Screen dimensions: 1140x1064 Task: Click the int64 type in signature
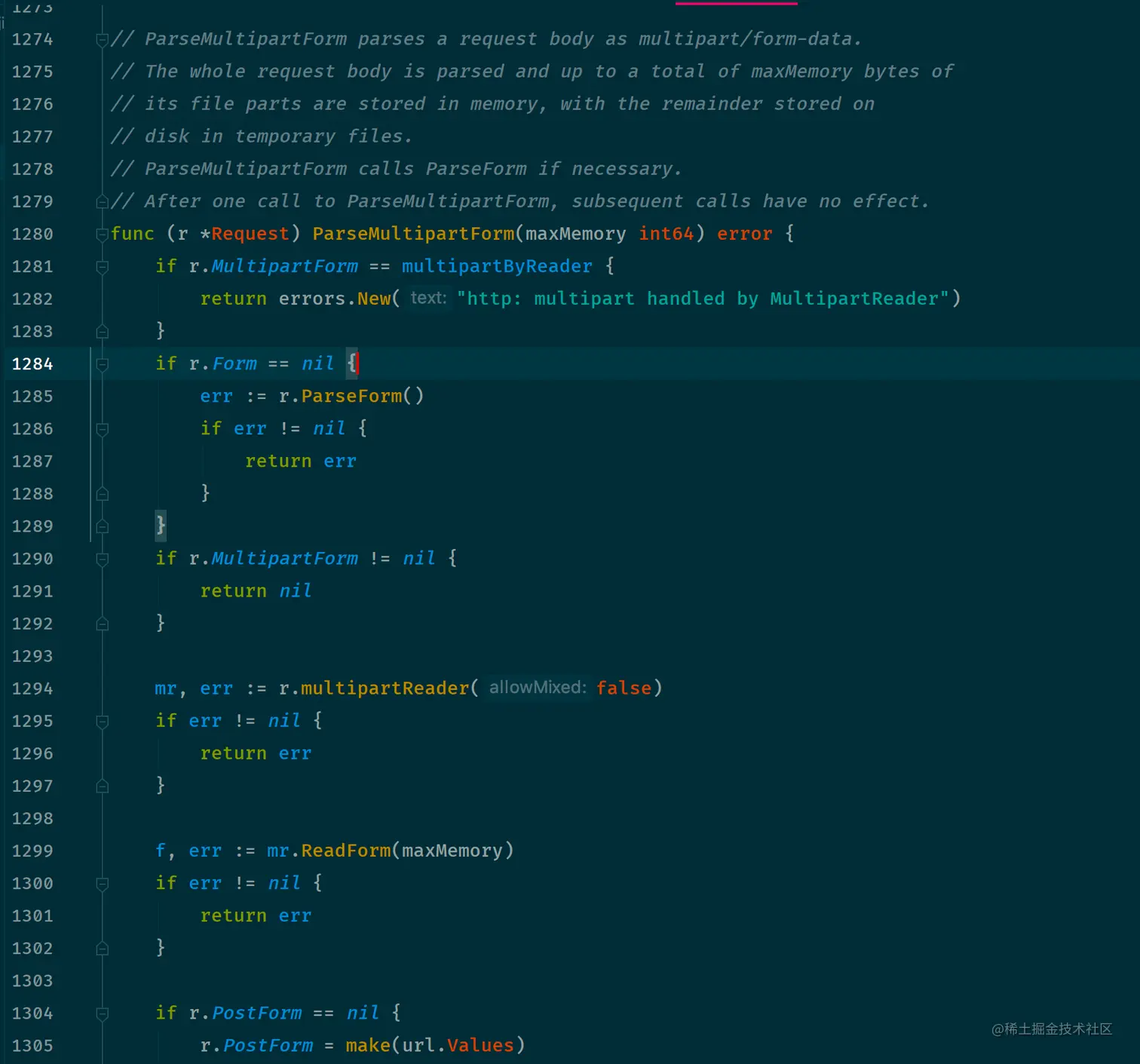pyautogui.click(x=667, y=234)
